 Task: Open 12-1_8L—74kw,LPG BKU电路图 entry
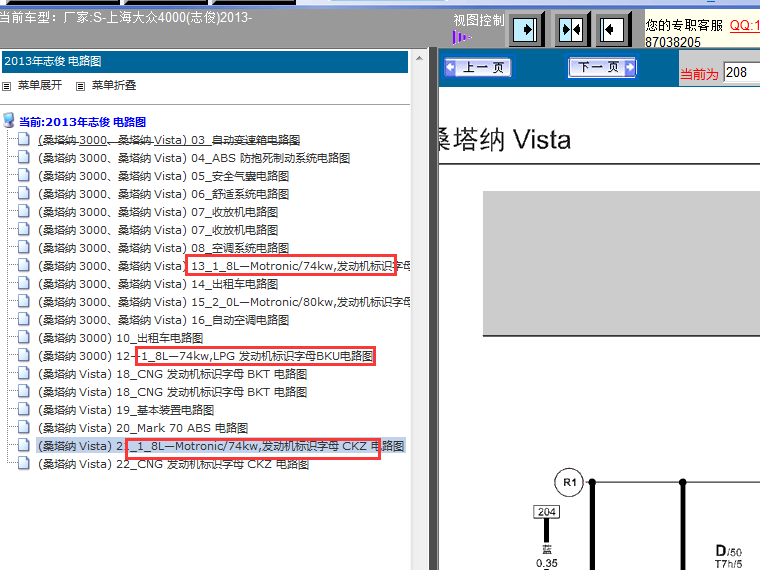point(206,356)
